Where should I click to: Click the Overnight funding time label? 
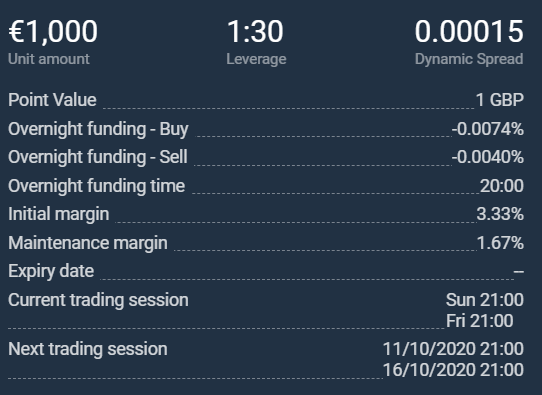point(96,186)
